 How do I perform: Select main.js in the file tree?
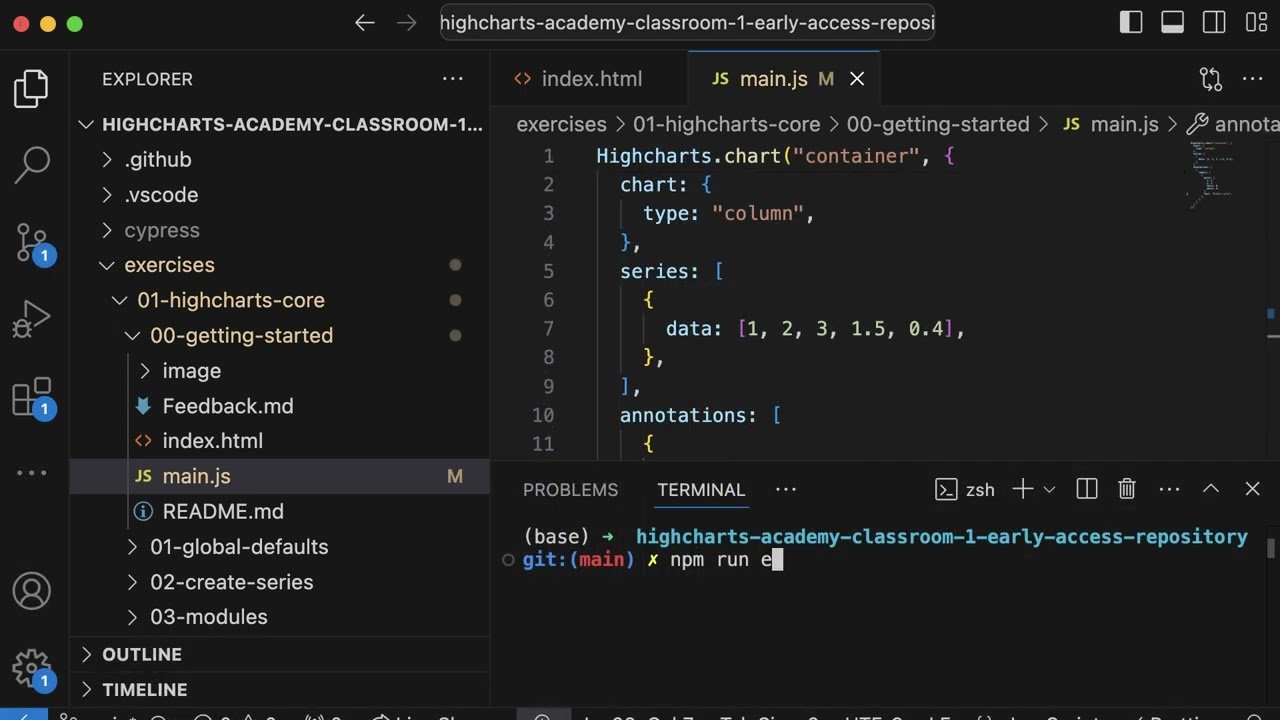point(280,476)
